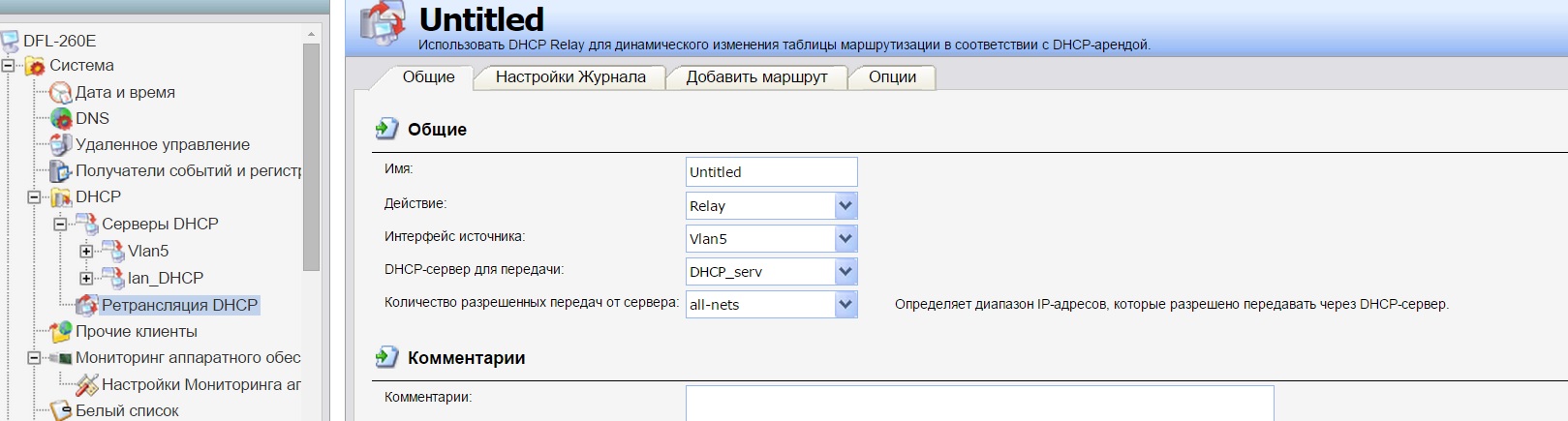Screen dimensions: 1568x421
Task: Open the Интерфейс источника Vlan5 dropdown
Action: tap(845, 239)
